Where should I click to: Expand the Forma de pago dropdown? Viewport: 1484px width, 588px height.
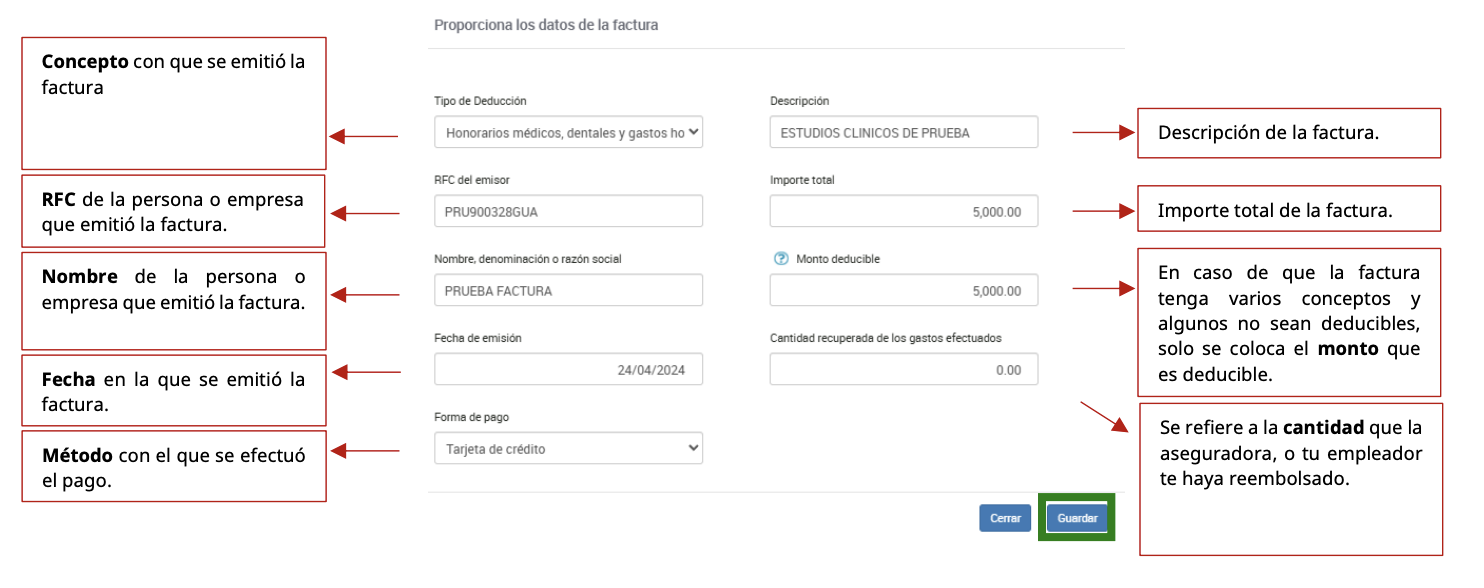point(568,449)
